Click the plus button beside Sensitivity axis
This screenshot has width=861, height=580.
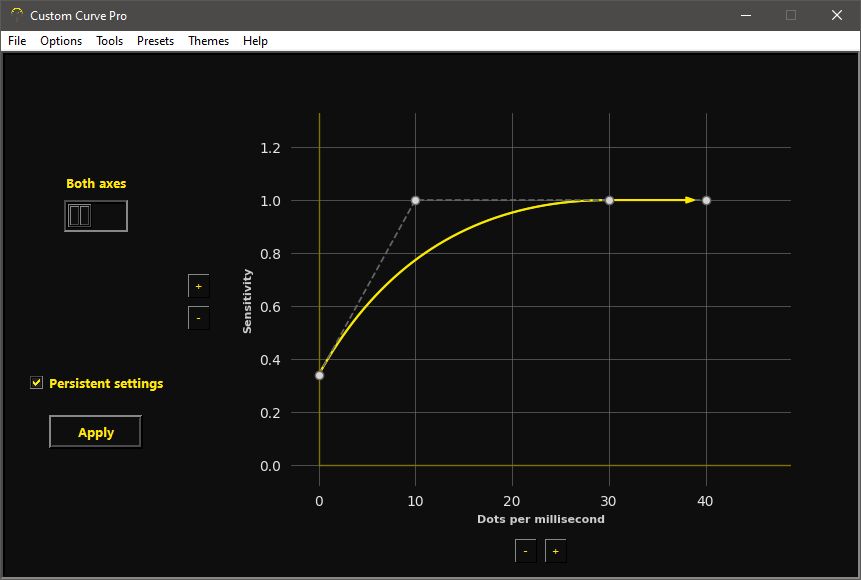[198, 286]
